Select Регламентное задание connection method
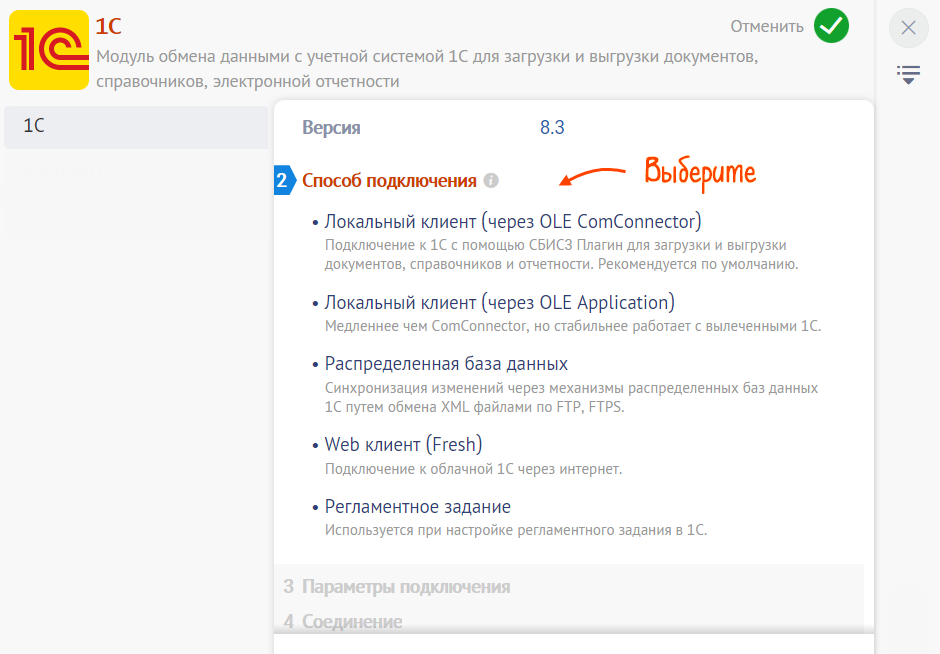Image resolution: width=940 pixels, height=654 pixels. point(417,507)
